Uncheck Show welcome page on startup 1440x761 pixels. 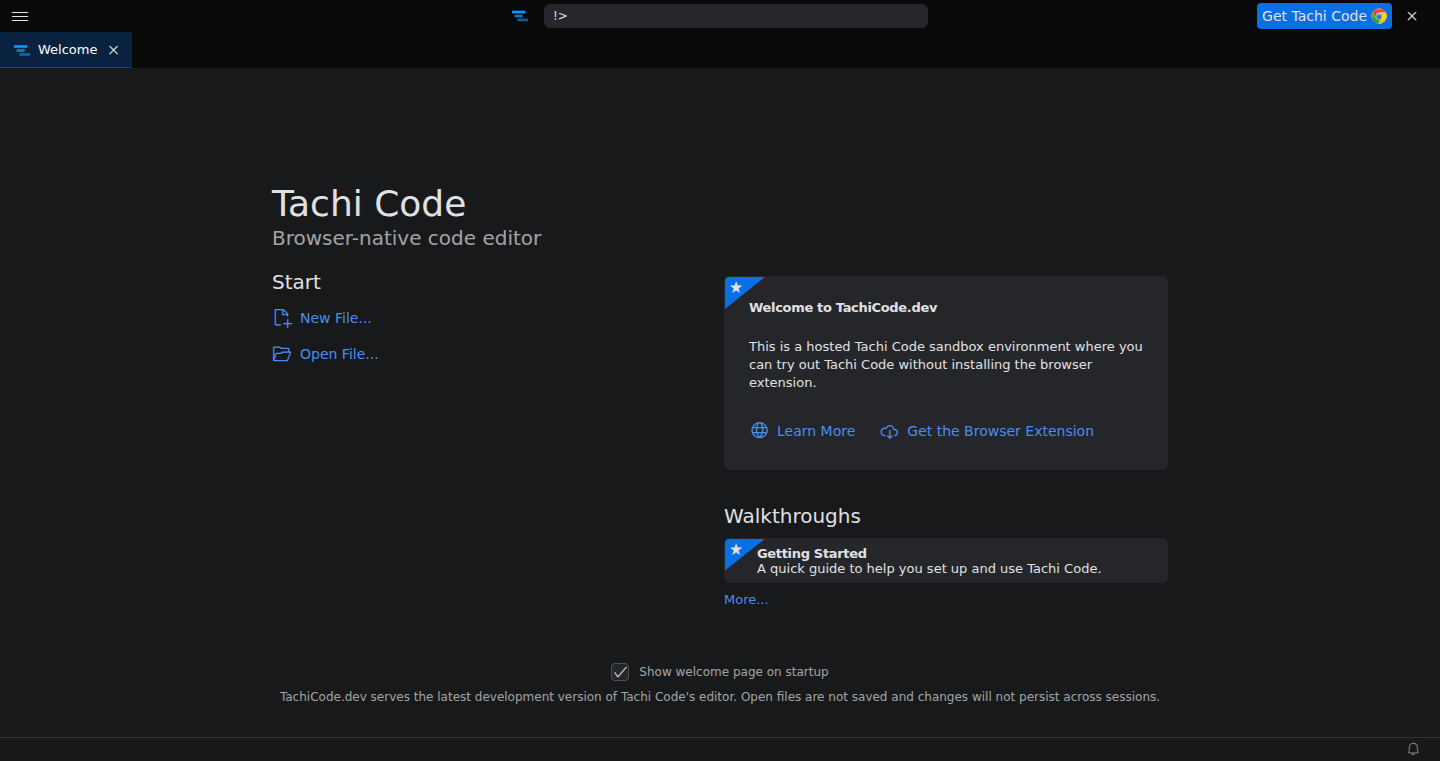coord(620,672)
